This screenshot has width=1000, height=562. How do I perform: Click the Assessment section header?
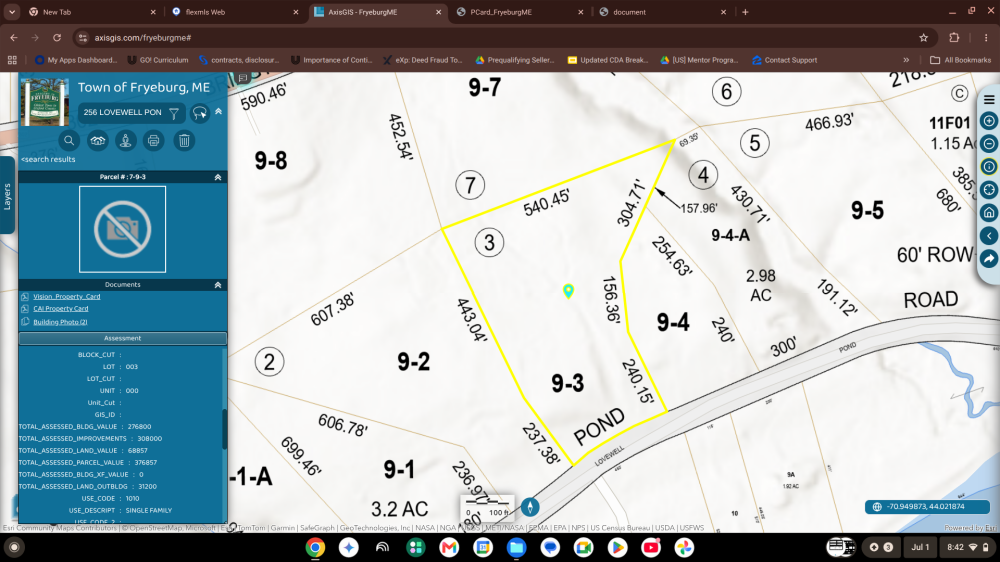122,338
